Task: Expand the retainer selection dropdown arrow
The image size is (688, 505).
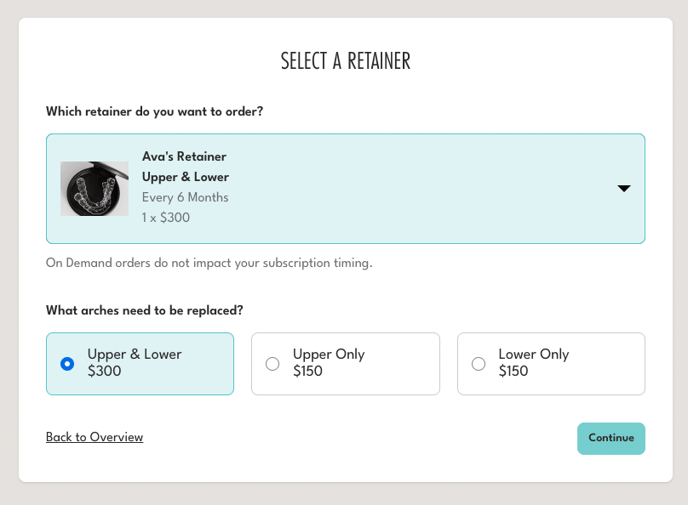Action: point(624,188)
